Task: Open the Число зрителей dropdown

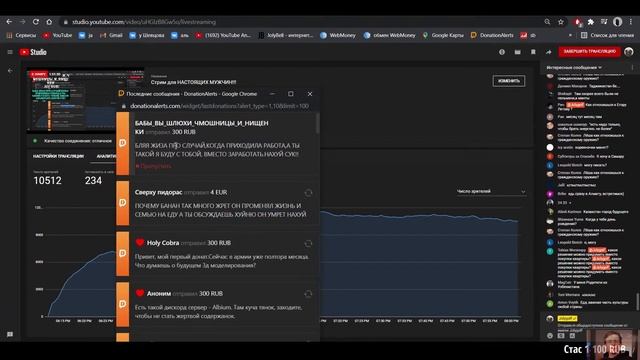Action: (x=491, y=191)
